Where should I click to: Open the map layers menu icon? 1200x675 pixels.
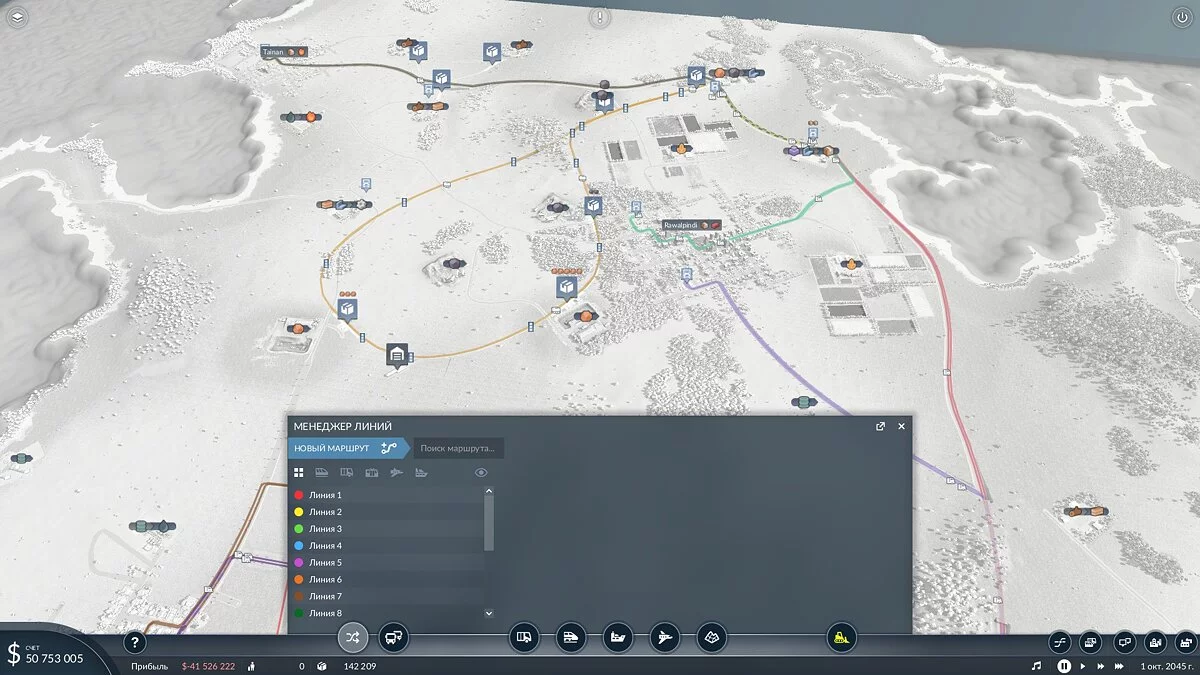point(19,18)
